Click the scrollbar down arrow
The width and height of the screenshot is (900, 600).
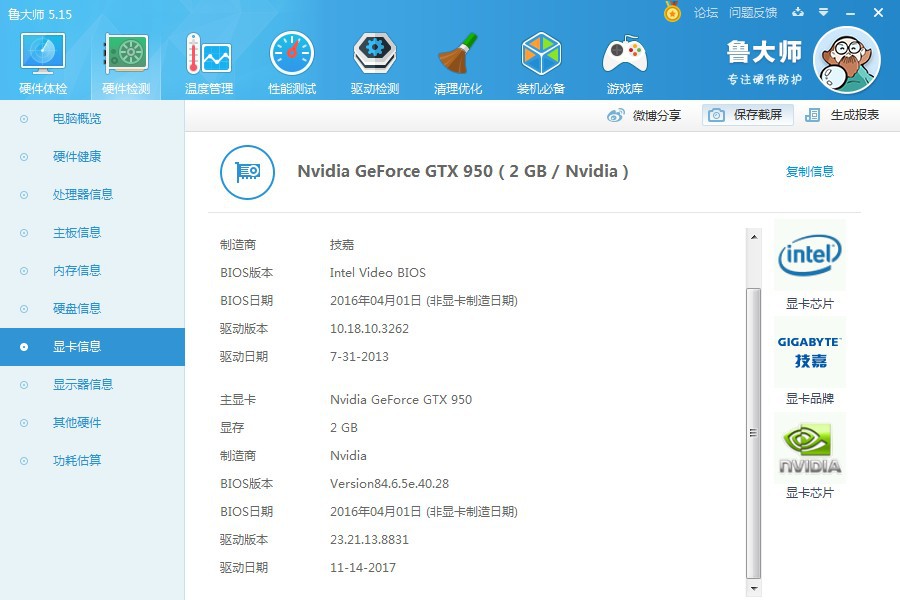tap(754, 589)
